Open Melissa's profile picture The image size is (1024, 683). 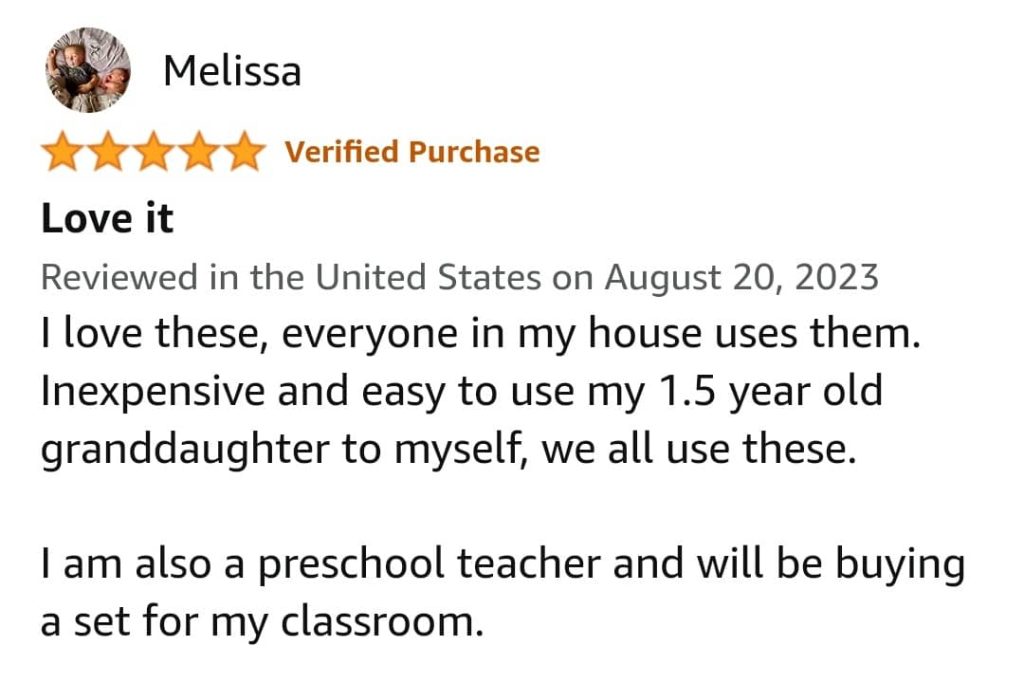[88, 70]
